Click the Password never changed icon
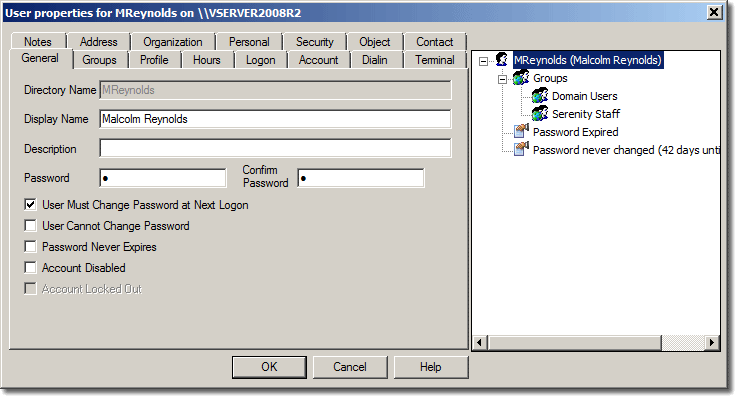736x397 pixels. pyautogui.click(x=521, y=150)
